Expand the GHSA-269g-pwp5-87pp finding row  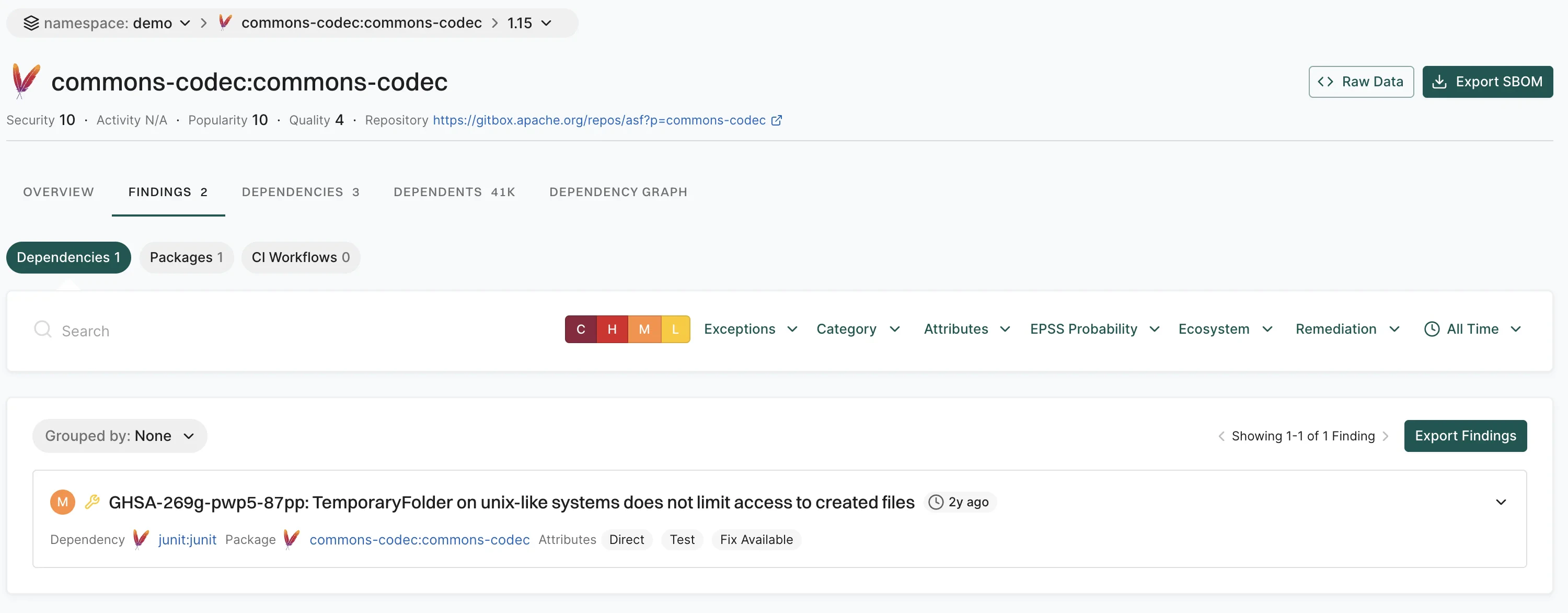[x=1501, y=502]
